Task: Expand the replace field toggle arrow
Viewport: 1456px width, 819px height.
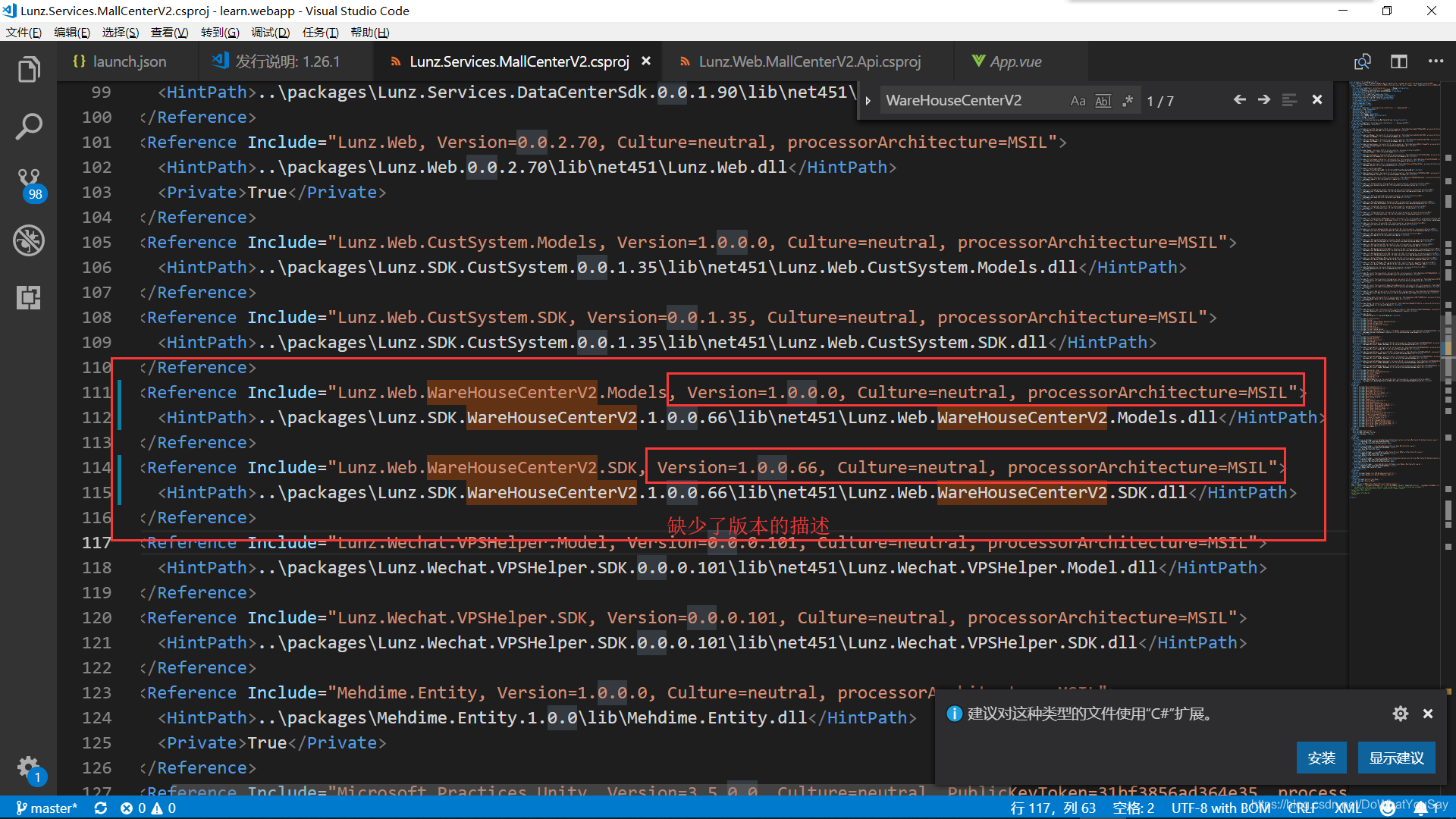Action: pyautogui.click(x=868, y=101)
